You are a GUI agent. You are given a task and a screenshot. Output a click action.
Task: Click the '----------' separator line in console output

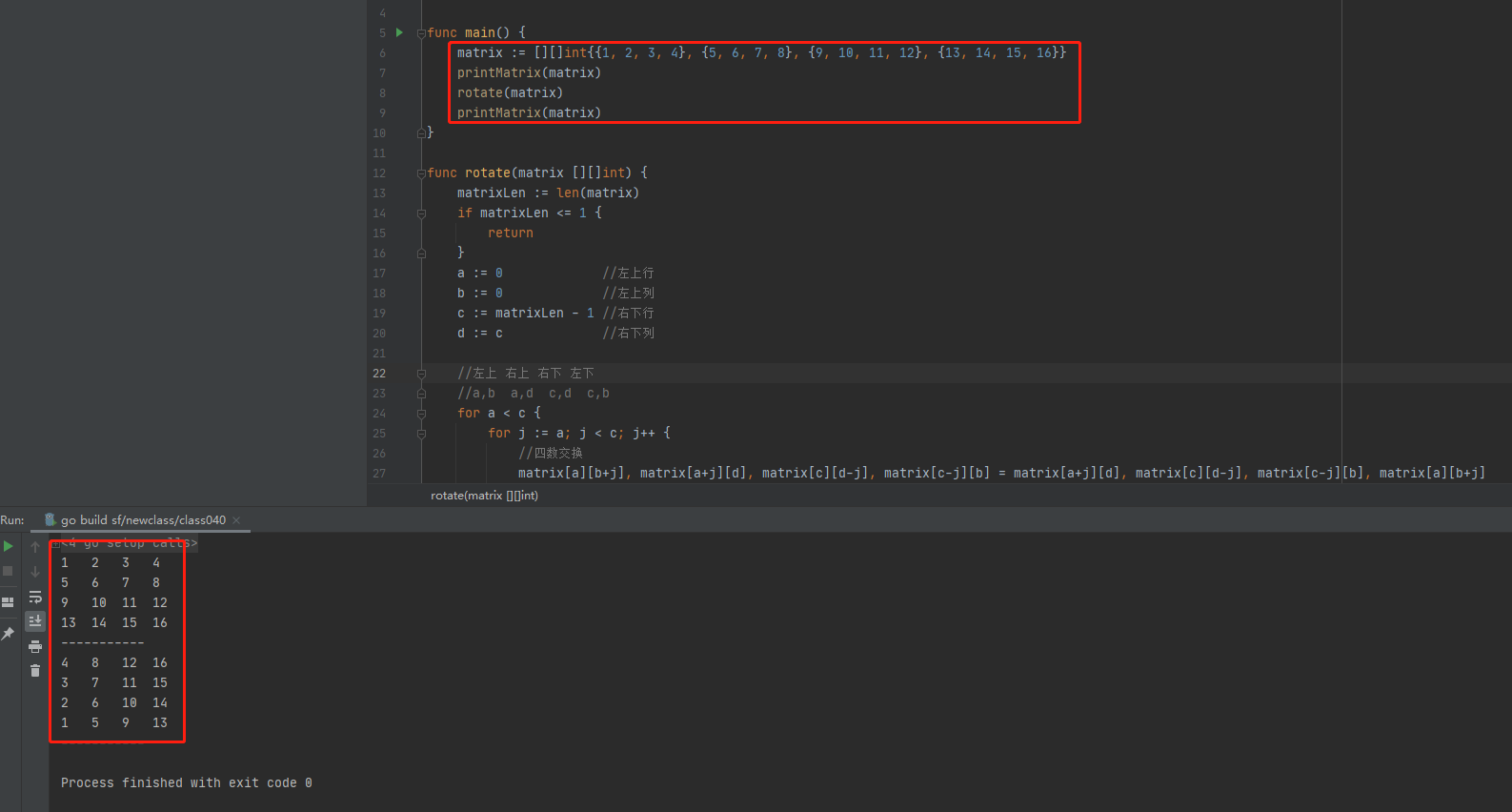103,642
